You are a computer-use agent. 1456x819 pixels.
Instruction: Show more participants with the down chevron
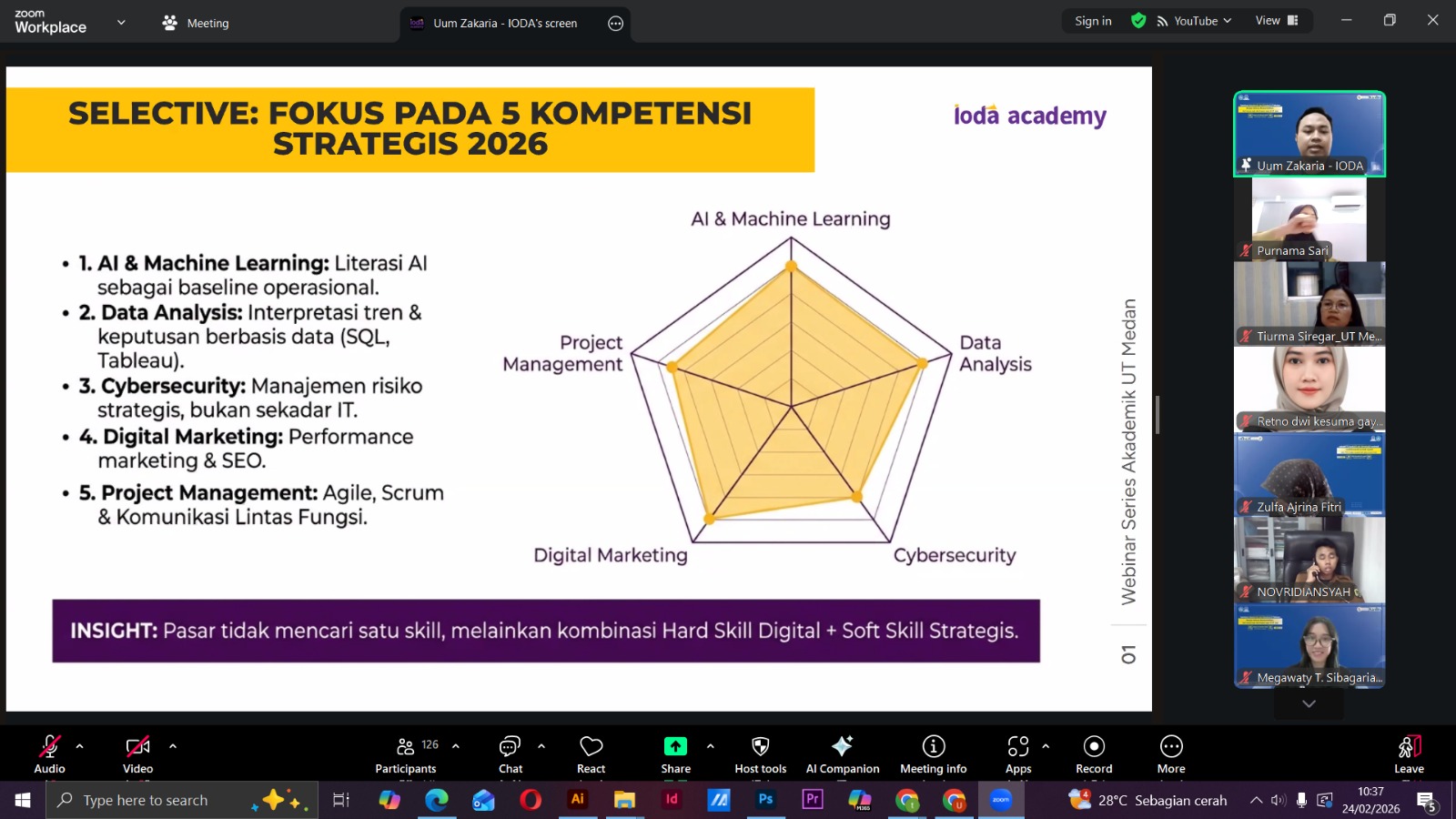pos(1309,703)
